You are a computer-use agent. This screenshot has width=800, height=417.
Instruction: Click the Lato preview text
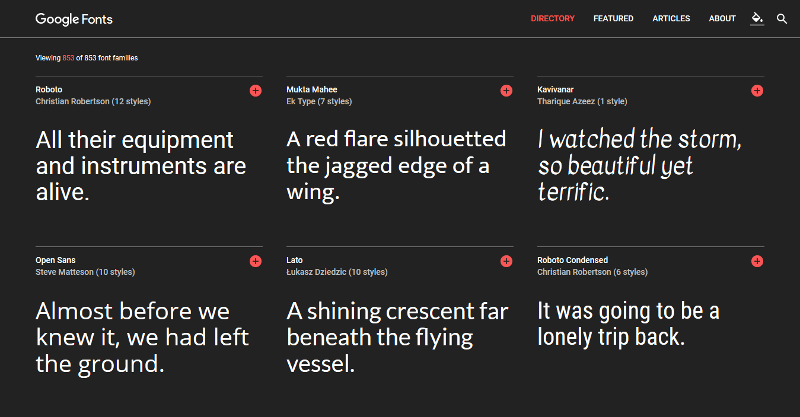[x=397, y=337]
